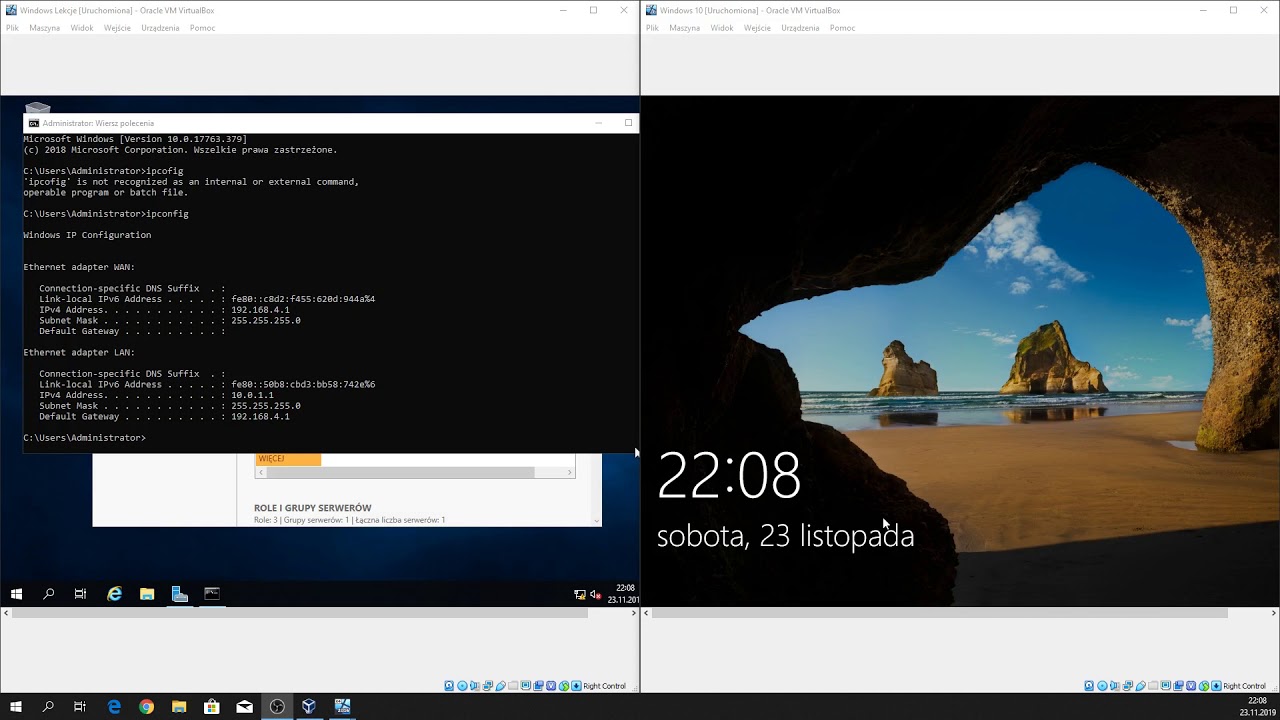
Task: Open OBS Studio on host taskbar
Action: tap(277, 706)
